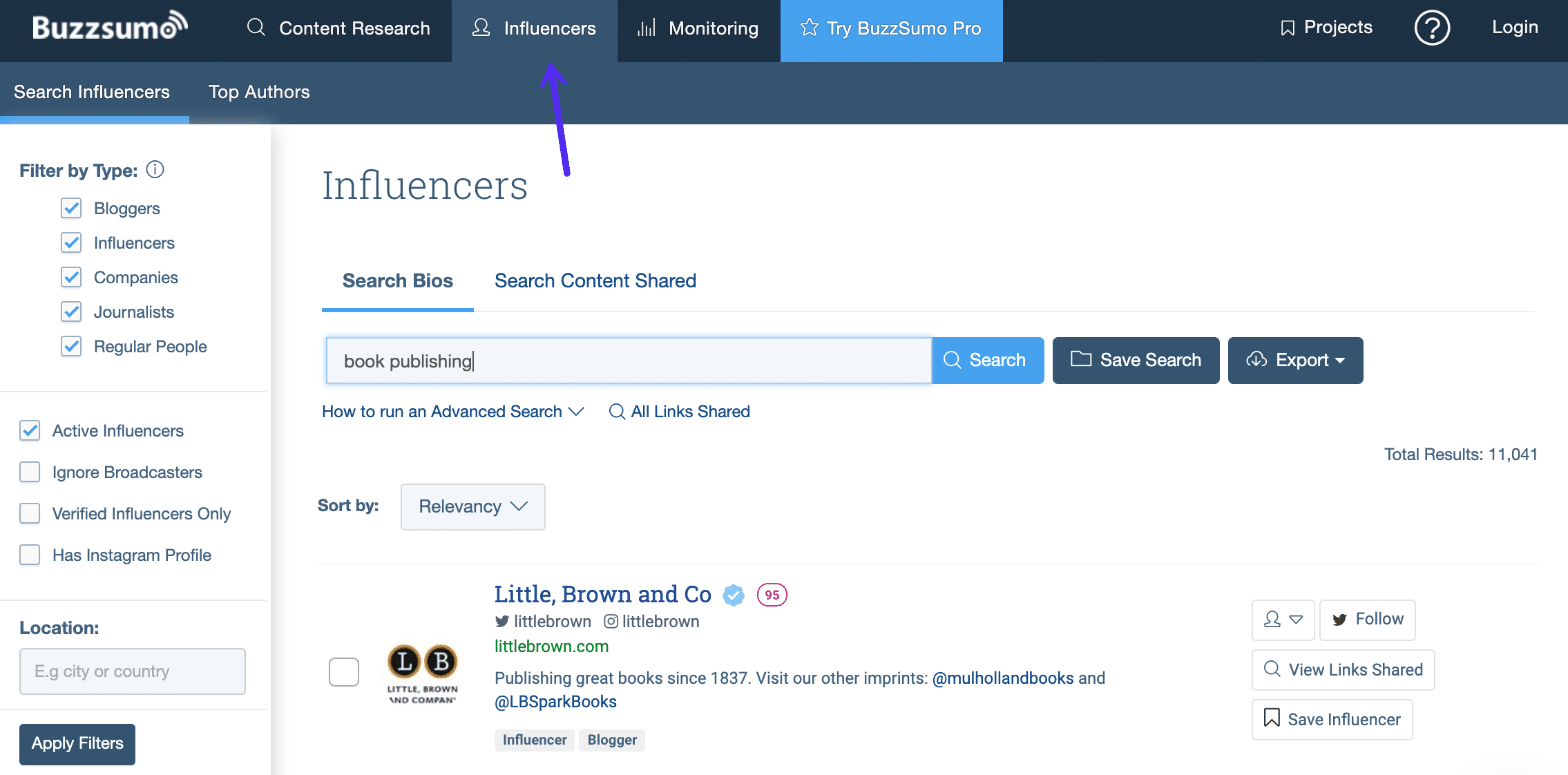Open the @LBSparkBooks mention
Image resolution: width=1568 pixels, height=775 pixels.
click(x=556, y=702)
